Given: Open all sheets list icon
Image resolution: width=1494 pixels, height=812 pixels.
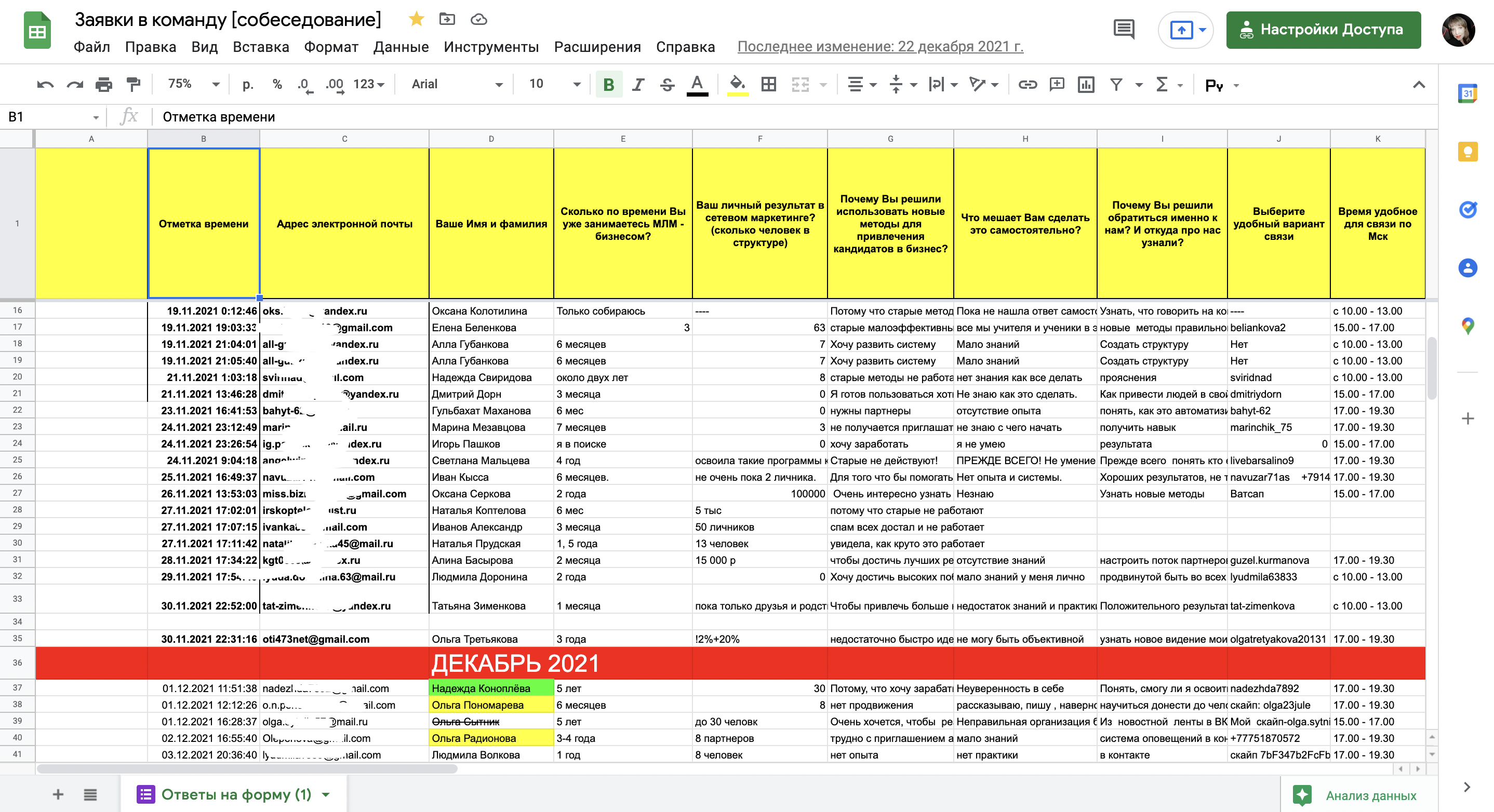Looking at the screenshot, I should (90, 794).
